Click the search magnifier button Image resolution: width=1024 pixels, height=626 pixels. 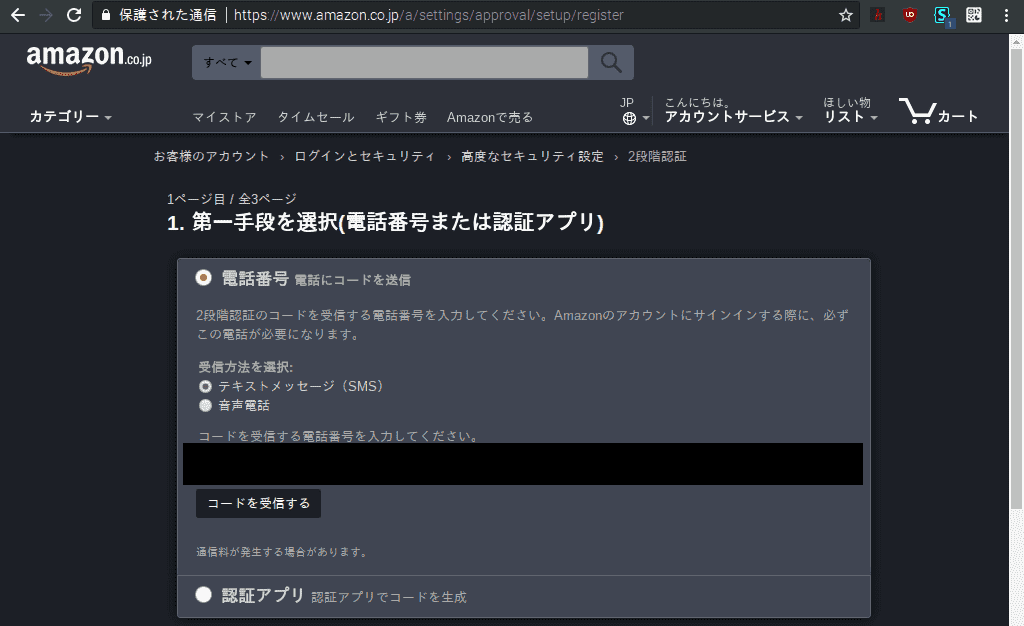611,63
